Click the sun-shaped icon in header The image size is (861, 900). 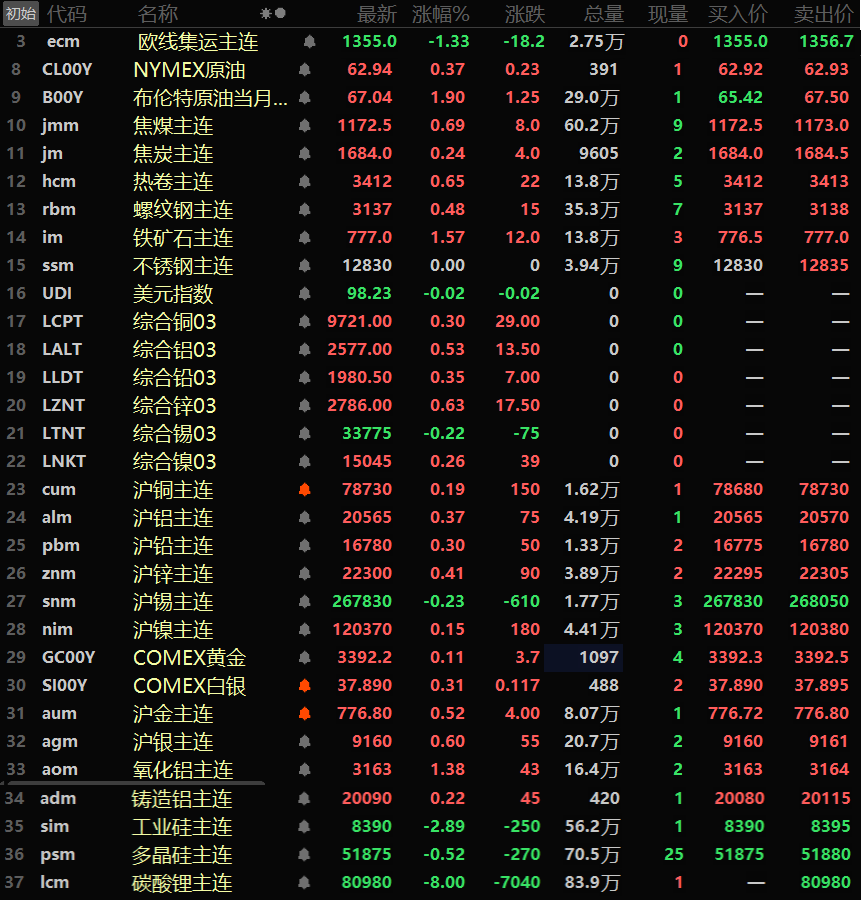[x=265, y=14]
